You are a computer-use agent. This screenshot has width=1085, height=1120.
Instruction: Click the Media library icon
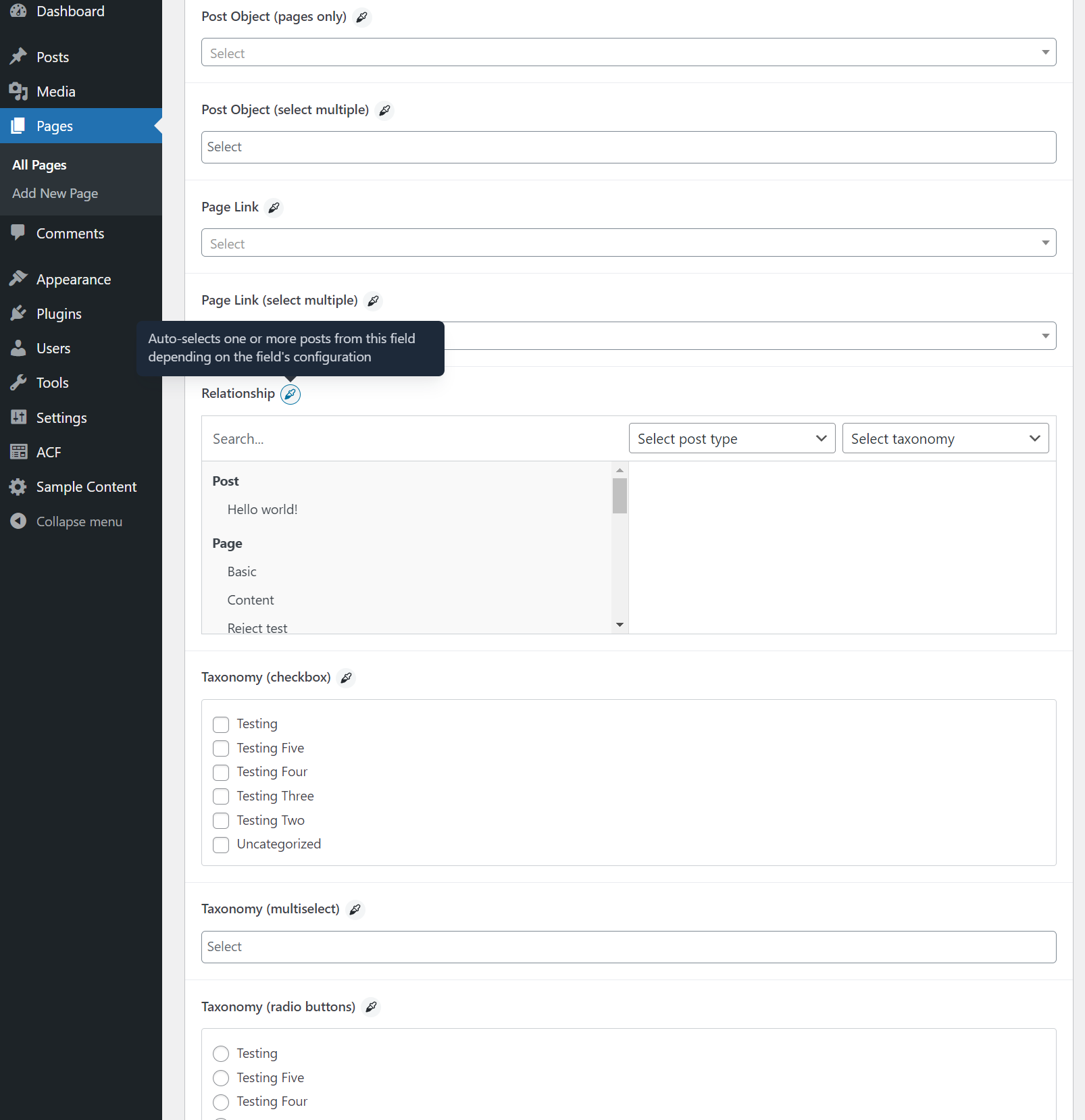pyautogui.click(x=18, y=91)
